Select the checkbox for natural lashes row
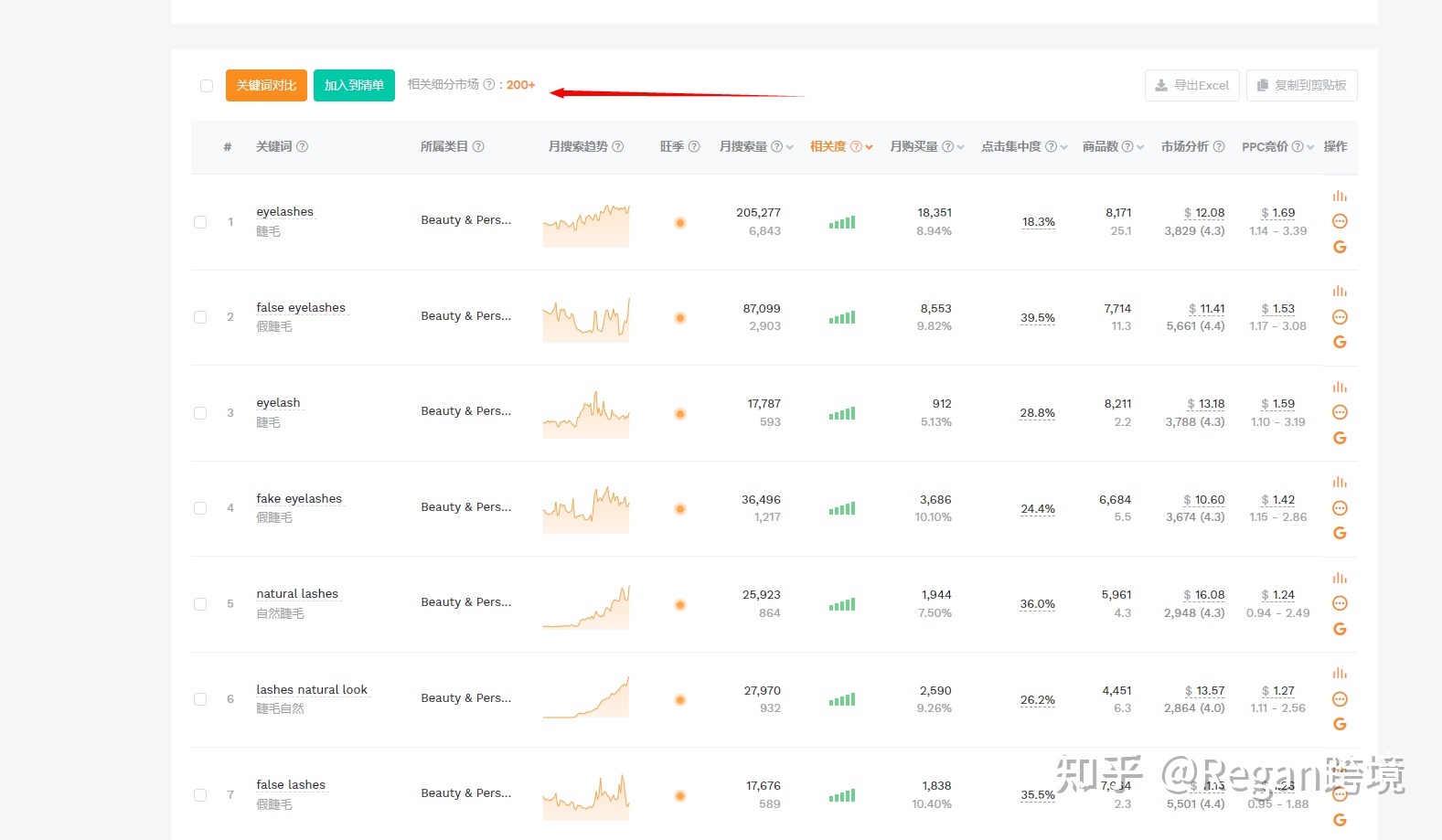The width and height of the screenshot is (1442, 840). 200,604
